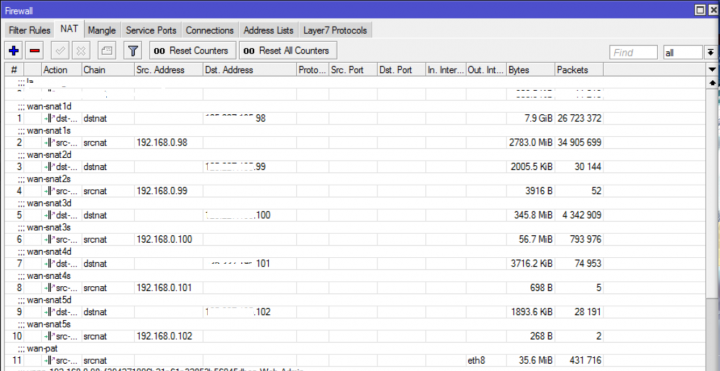Click the action icon in rule 10
Screen dimensions: 720x371
50,337
